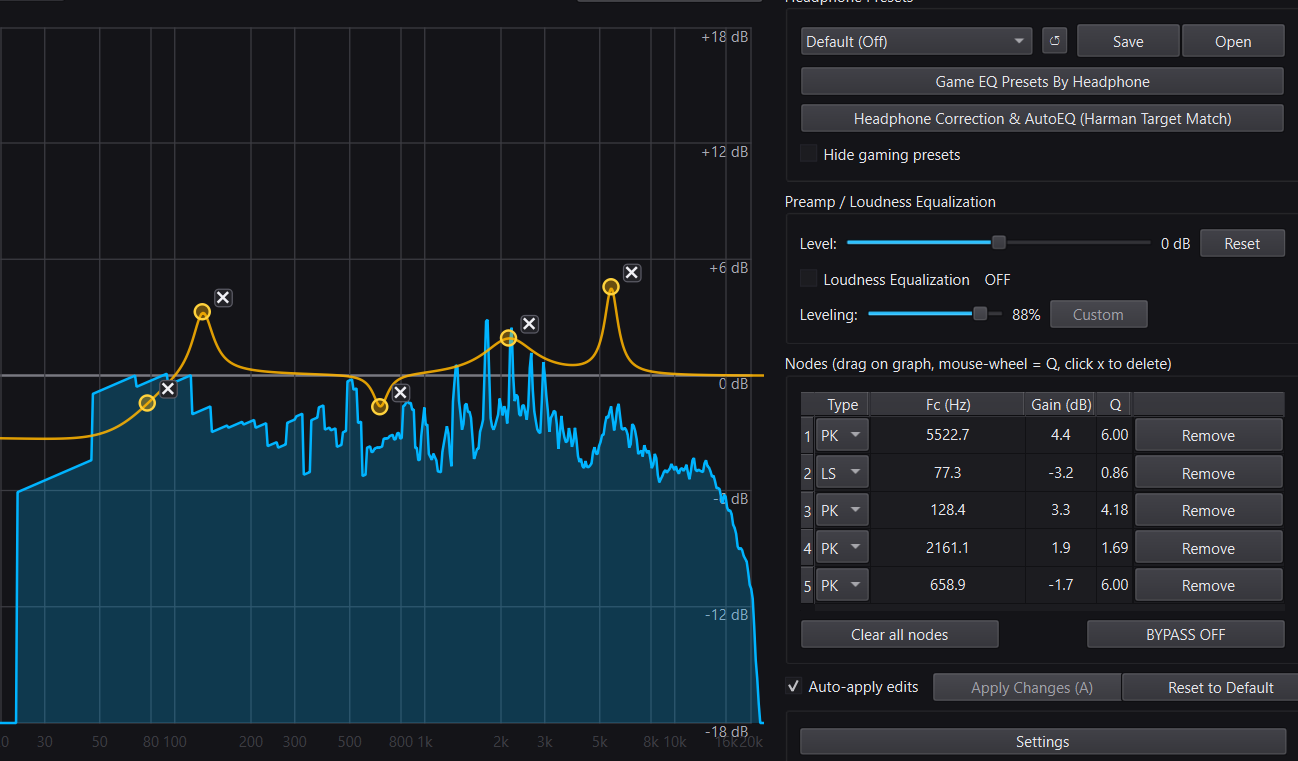Remove node 3 at 128.4 Hz

point(1208,510)
